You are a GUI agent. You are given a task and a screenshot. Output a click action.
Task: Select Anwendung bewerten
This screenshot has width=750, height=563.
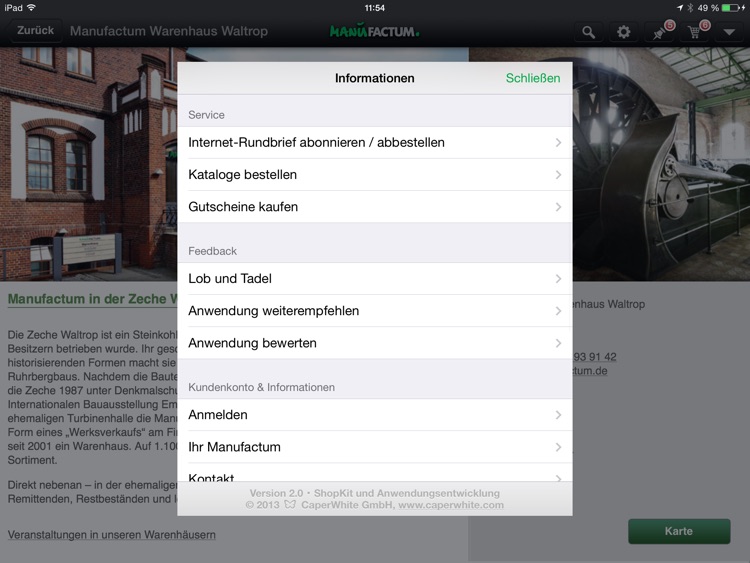(x=375, y=343)
